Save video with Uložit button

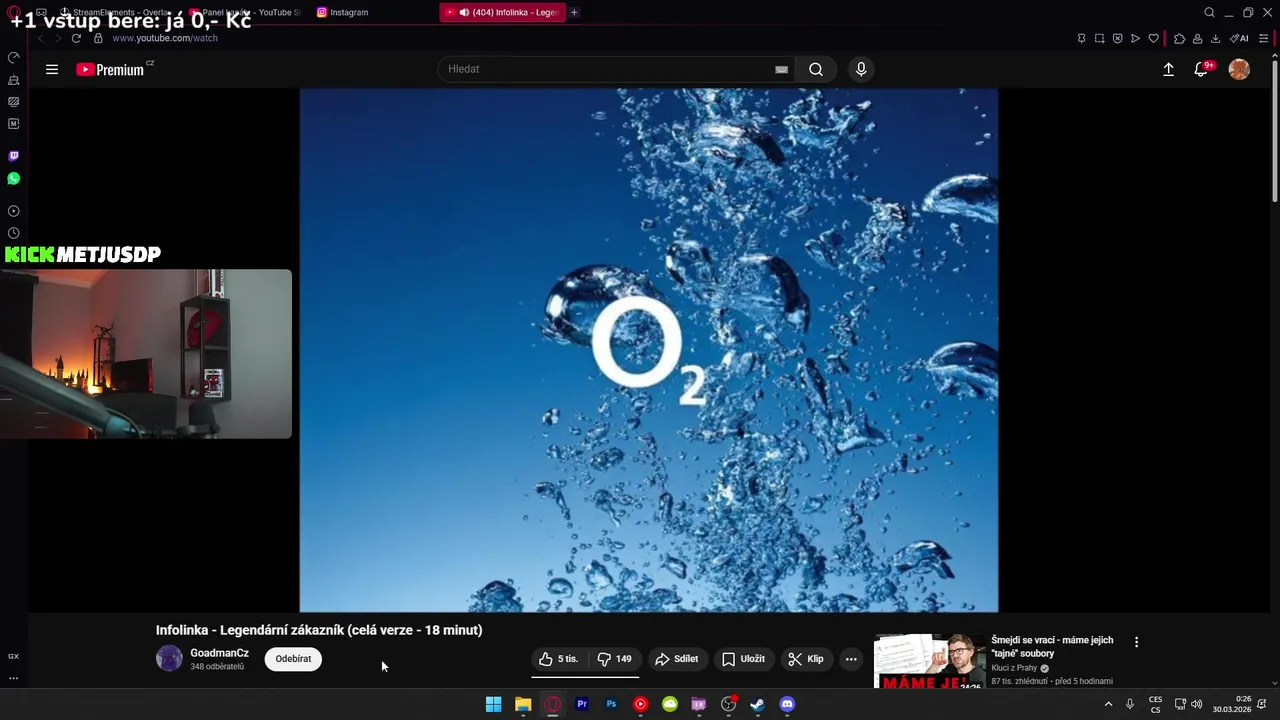pos(744,659)
